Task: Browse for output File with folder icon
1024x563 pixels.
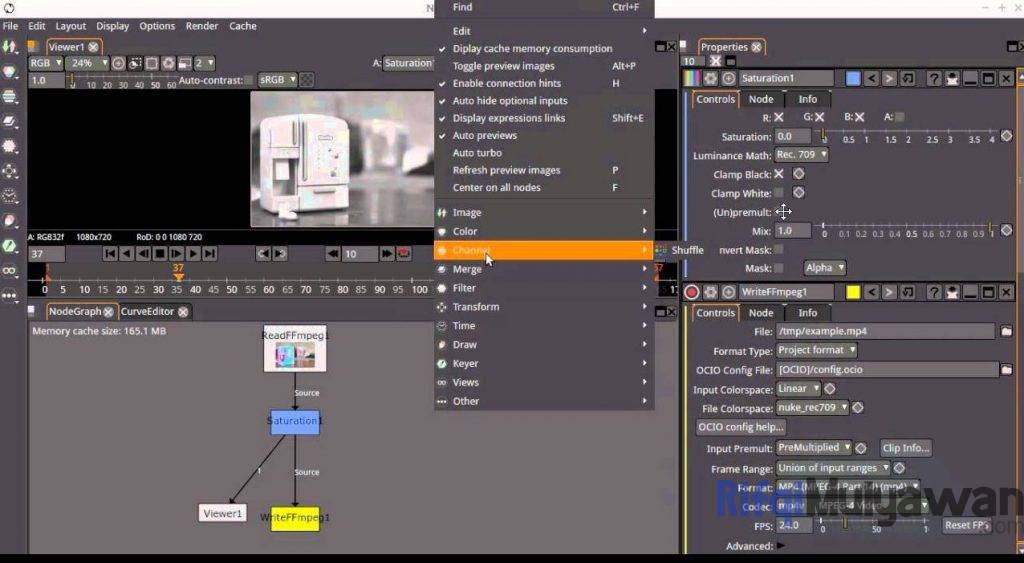Action: coord(1006,331)
